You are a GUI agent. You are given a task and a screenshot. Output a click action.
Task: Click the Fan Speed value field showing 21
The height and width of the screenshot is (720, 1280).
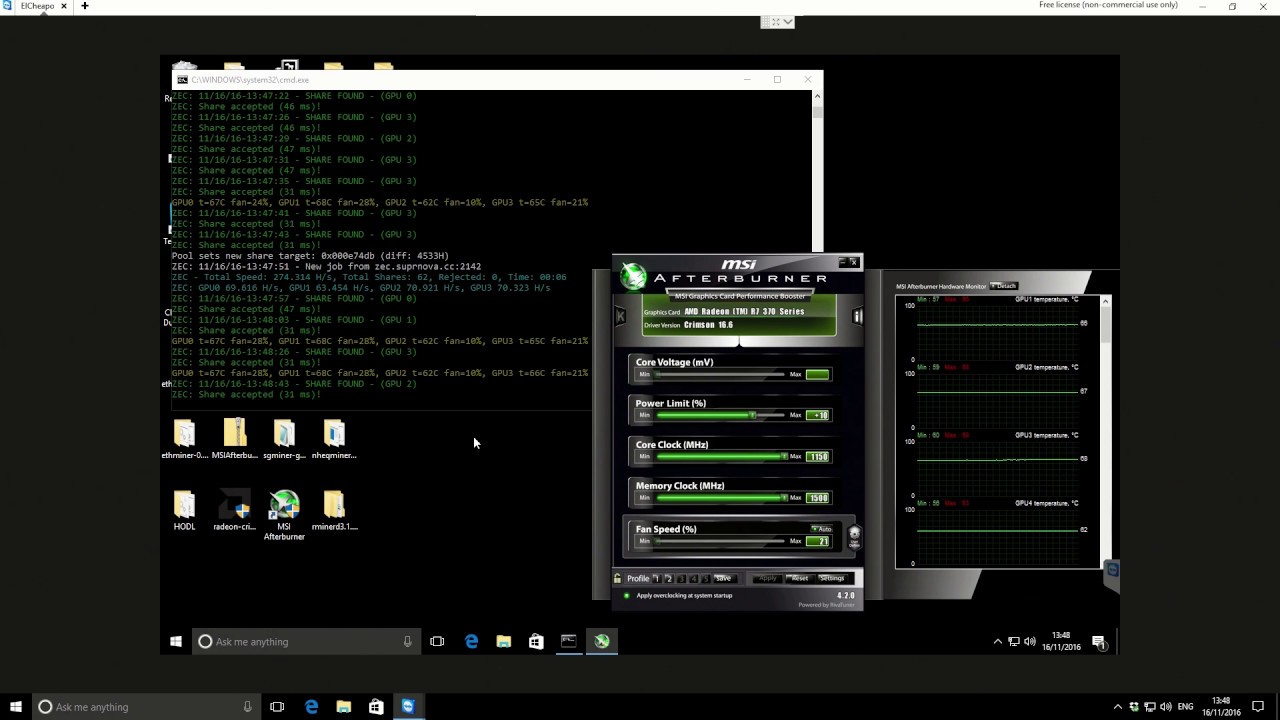tap(817, 541)
